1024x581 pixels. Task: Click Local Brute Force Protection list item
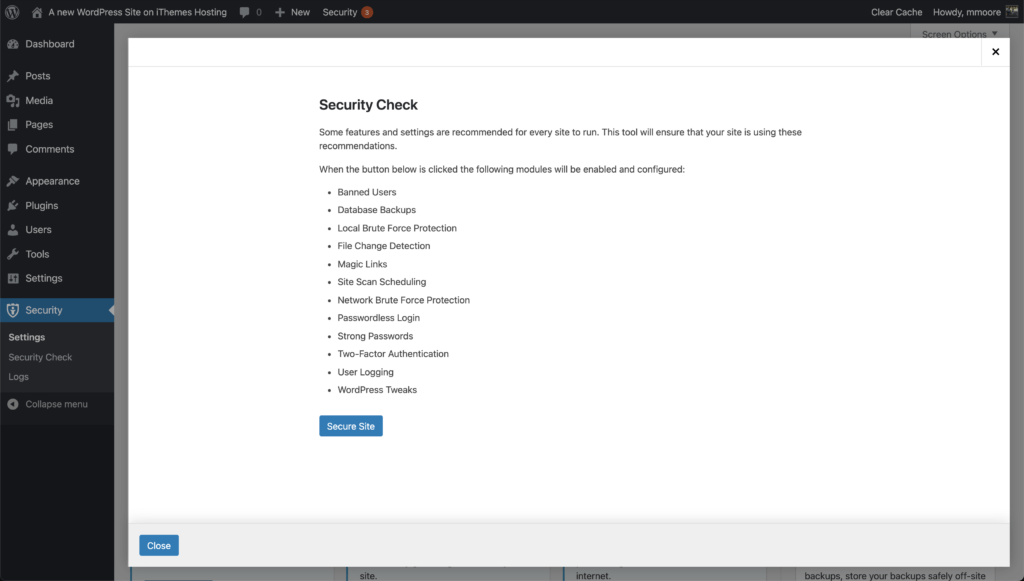pyautogui.click(x=397, y=228)
